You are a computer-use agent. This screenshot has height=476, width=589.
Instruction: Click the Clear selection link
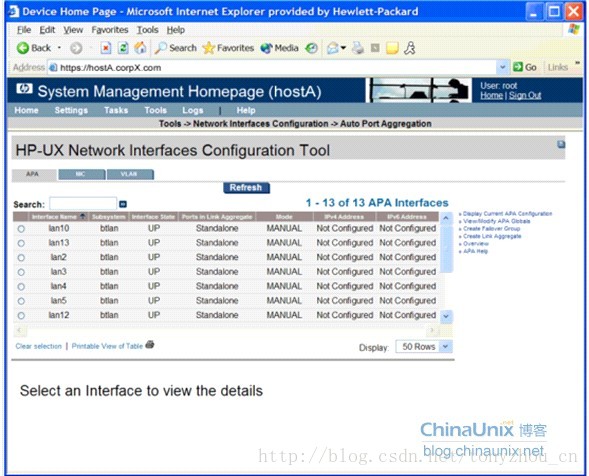[39, 346]
